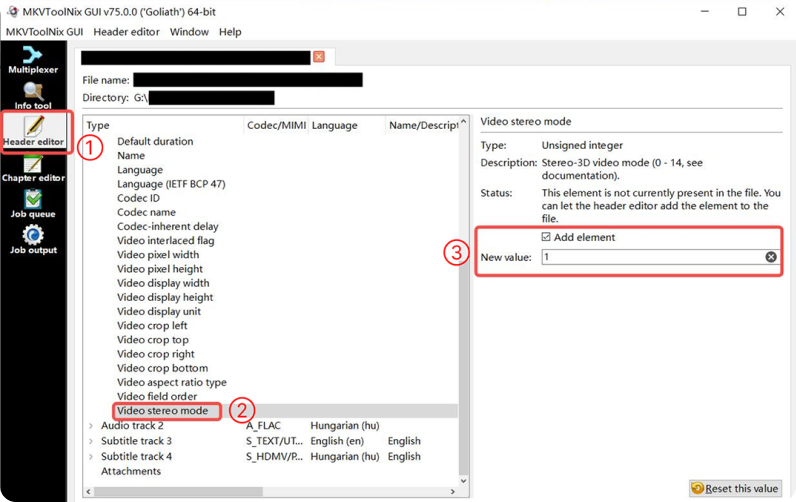This screenshot has height=502, width=796.
Task: Open the Header editor menu
Action: tap(127, 32)
